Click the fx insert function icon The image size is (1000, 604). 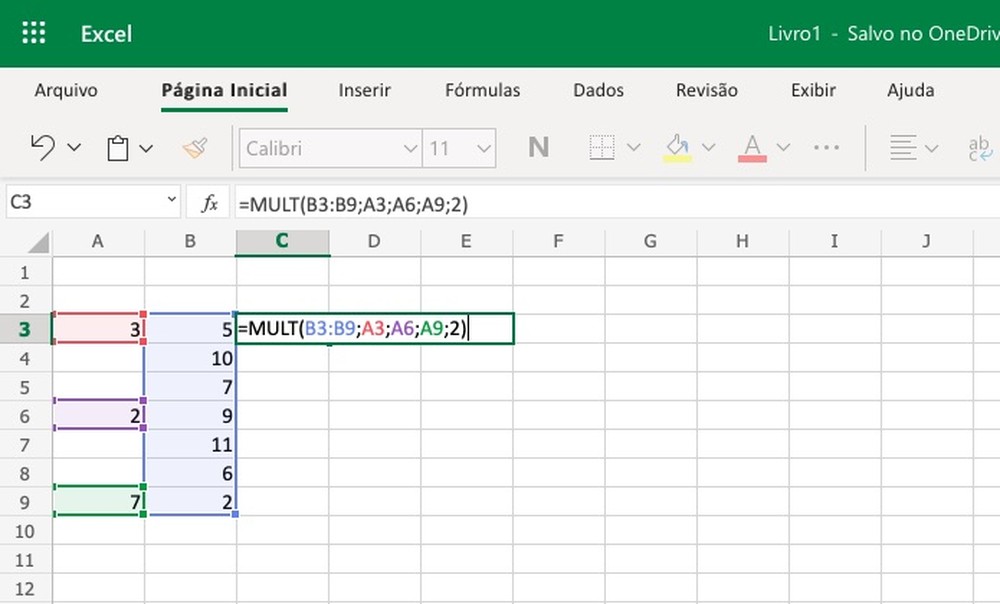[208, 201]
